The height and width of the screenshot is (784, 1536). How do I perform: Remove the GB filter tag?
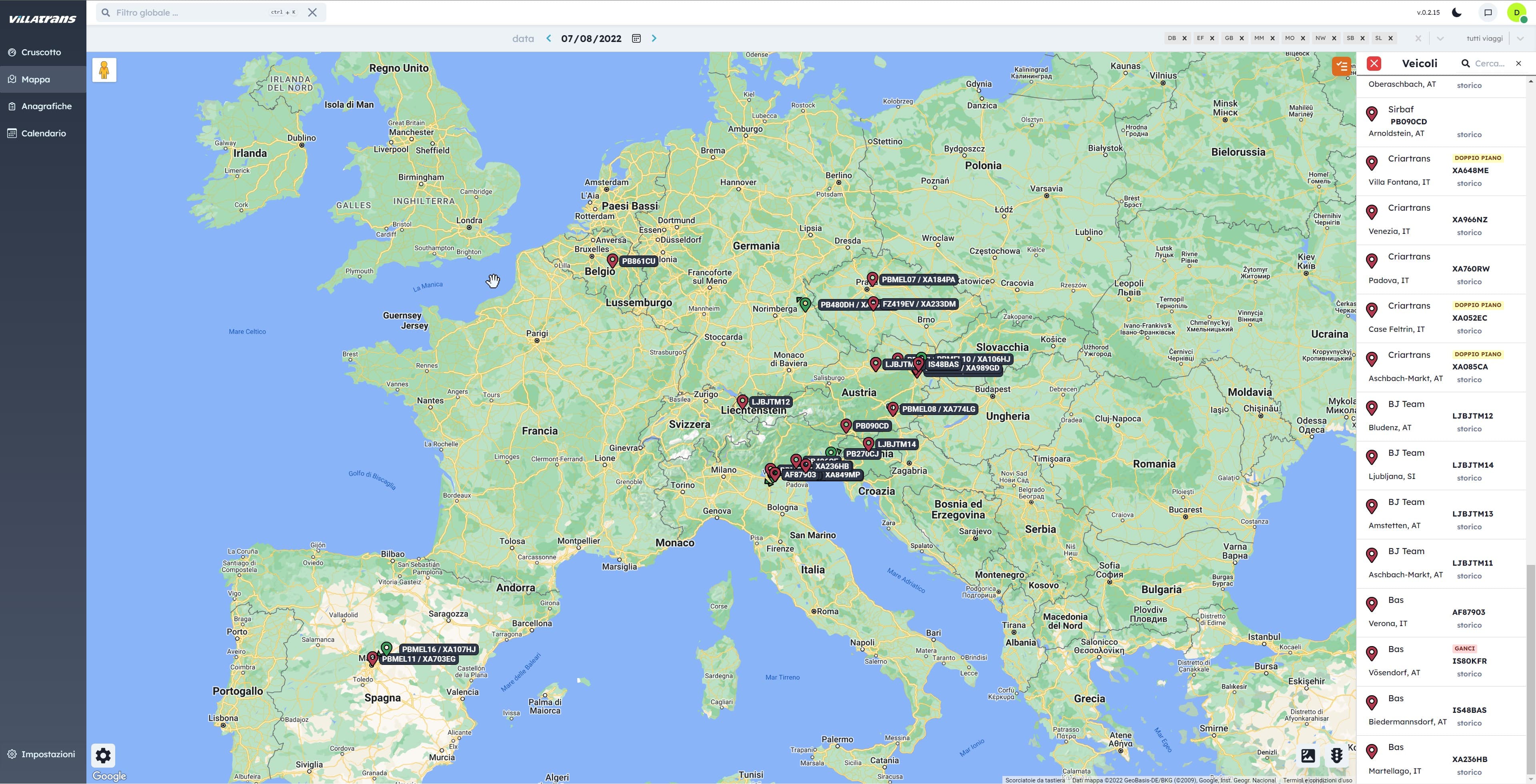pos(1242,38)
